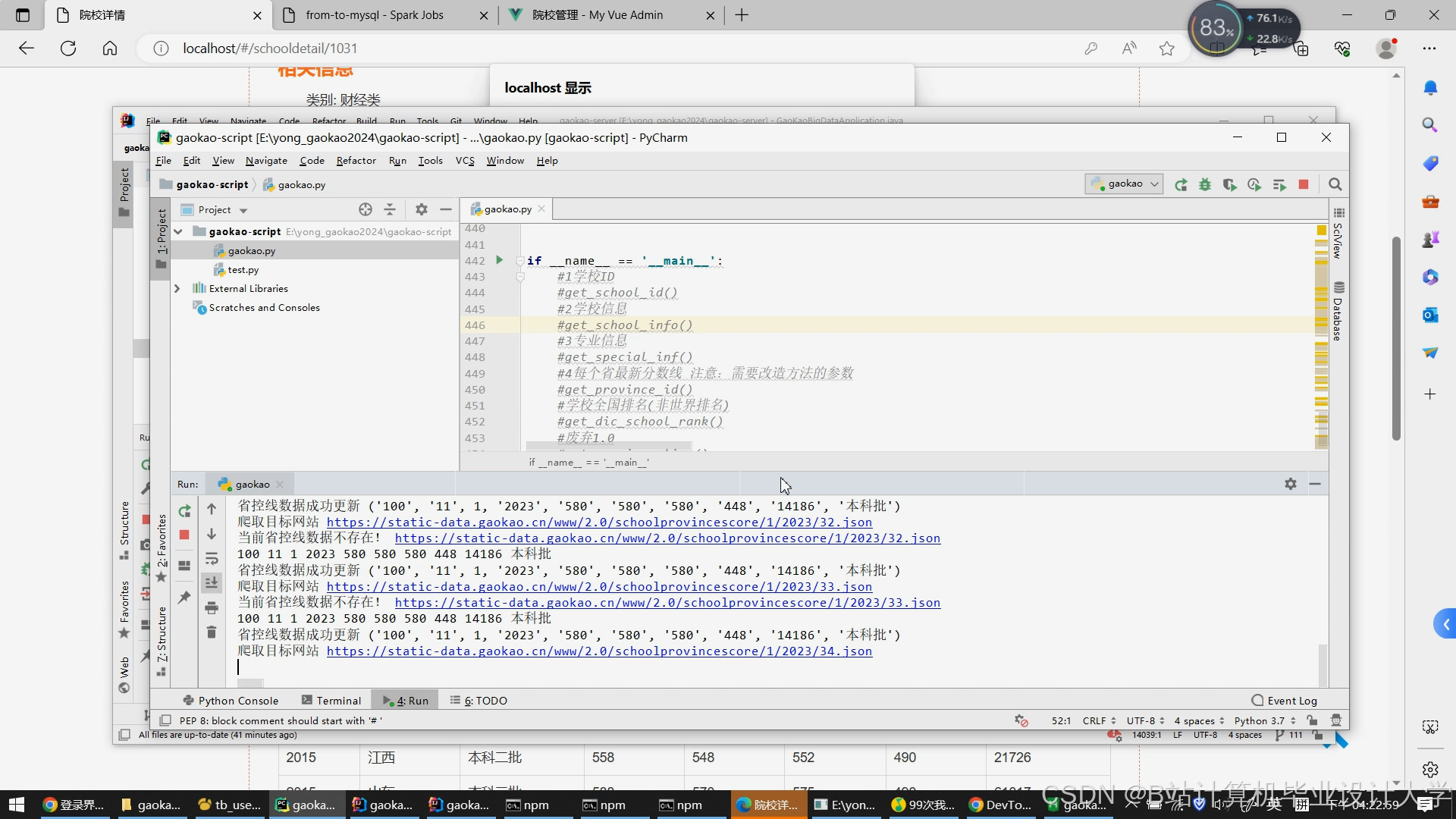This screenshot has width=1456, height=819.
Task: Toggle scroll to end in Run console
Action: pyautogui.click(x=212, y=582)
